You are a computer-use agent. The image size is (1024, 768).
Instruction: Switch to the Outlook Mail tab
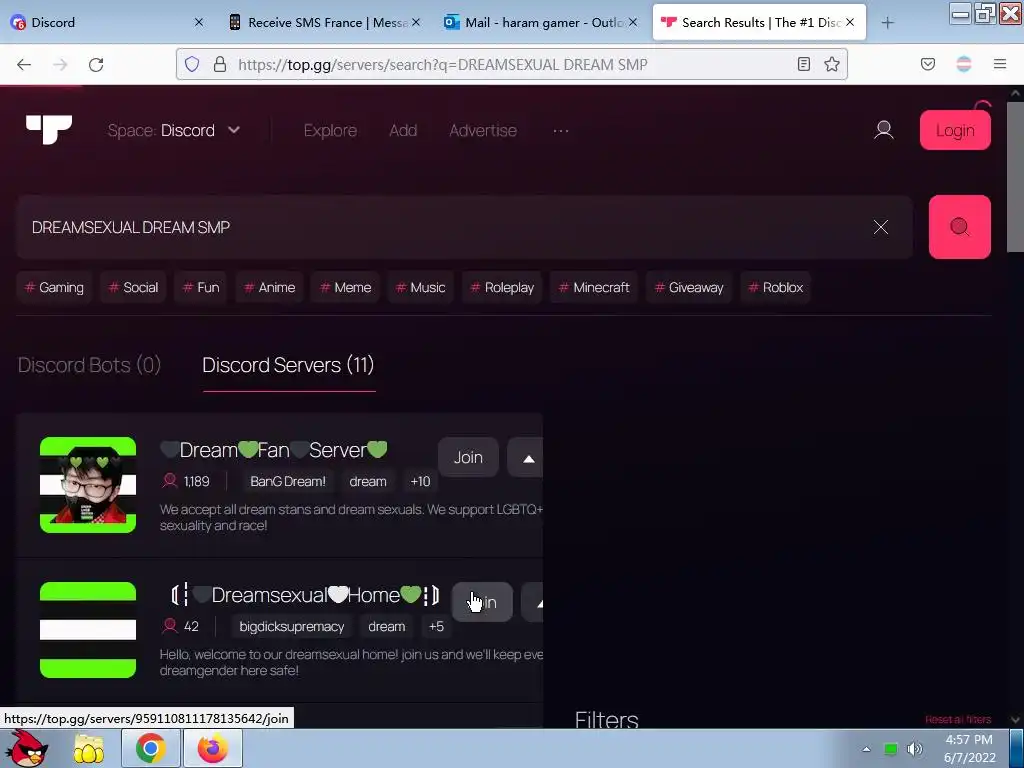541,22
